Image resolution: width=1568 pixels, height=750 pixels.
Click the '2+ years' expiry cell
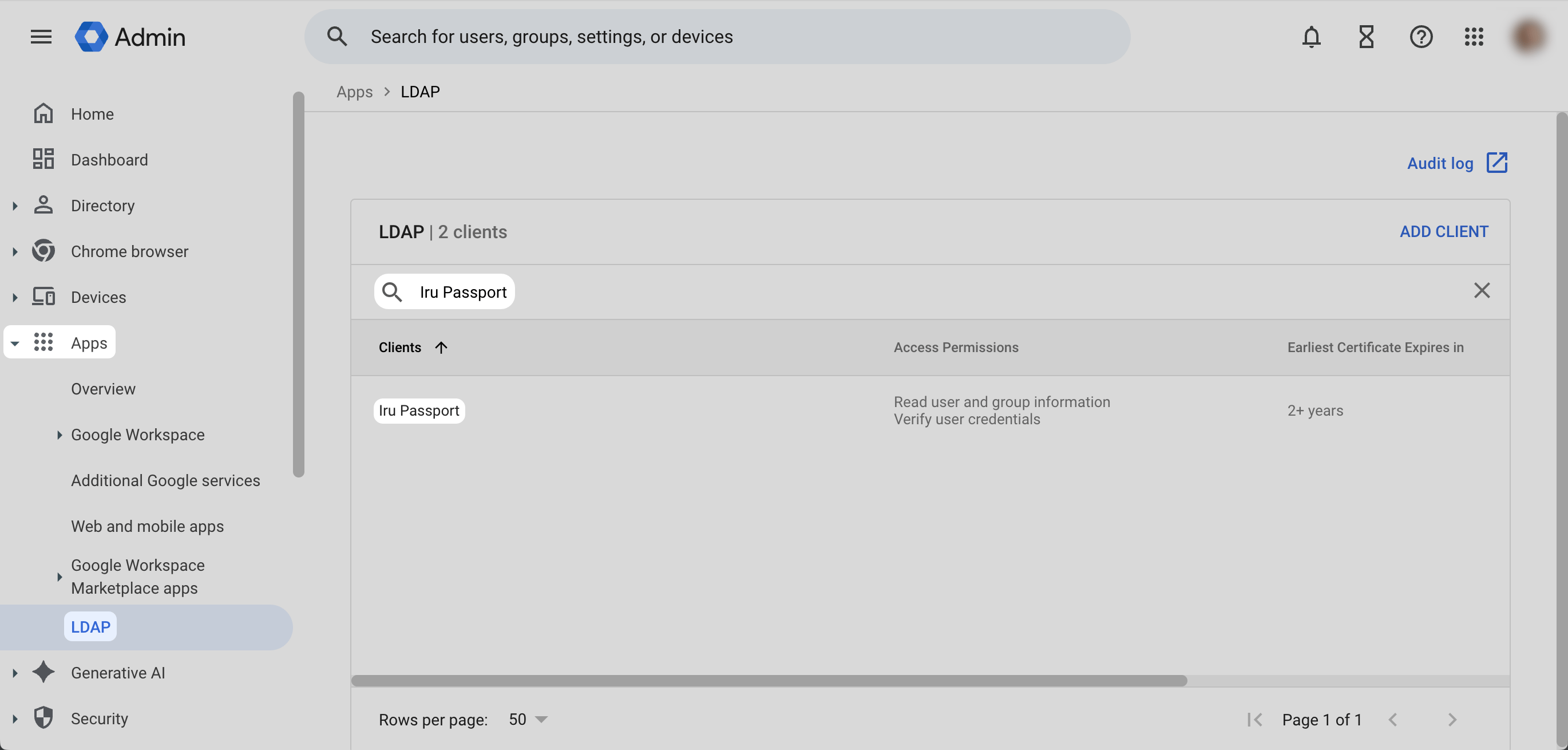click(x=1315, y=410)
